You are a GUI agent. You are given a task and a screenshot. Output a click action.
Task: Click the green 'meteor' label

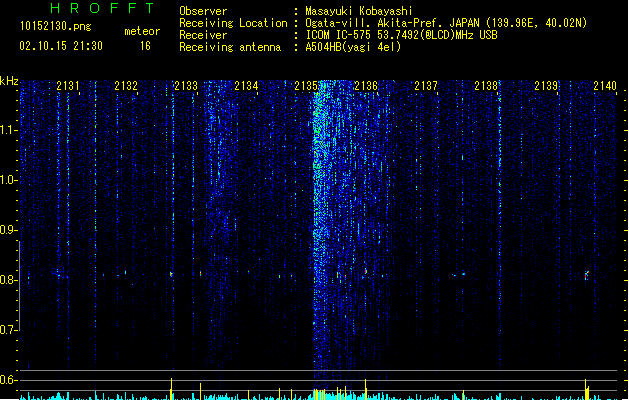click(x=142, y=31)
